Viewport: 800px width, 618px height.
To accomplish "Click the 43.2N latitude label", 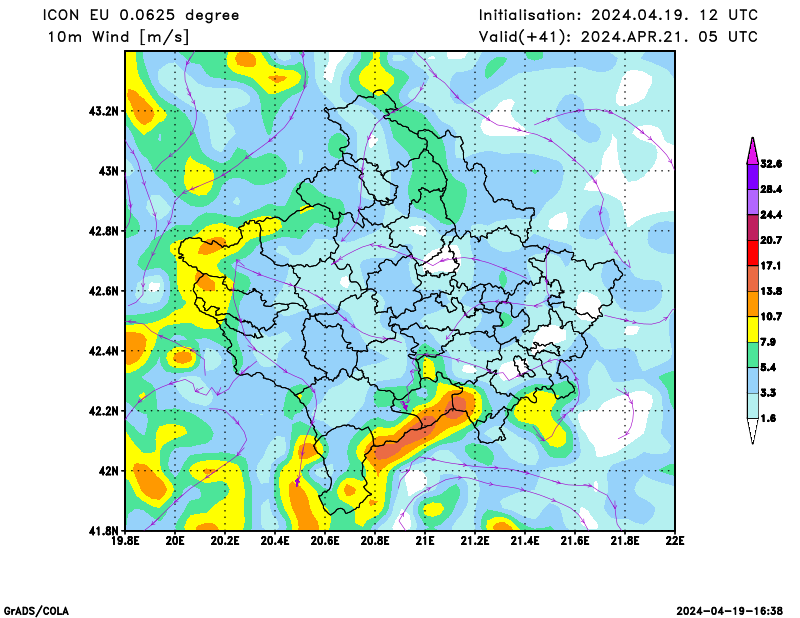I will click(x=104, y=111).
